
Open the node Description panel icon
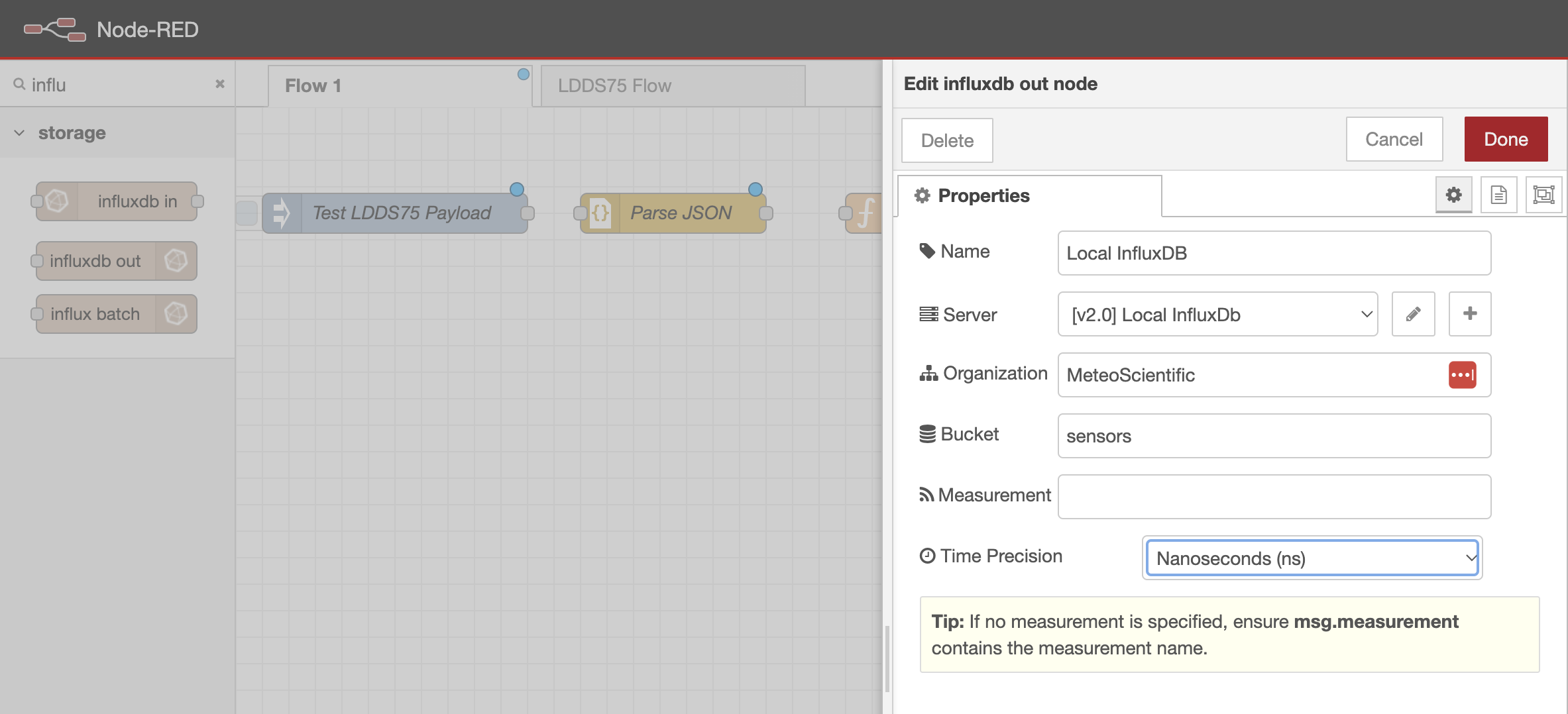click(x=1498, y=194)
